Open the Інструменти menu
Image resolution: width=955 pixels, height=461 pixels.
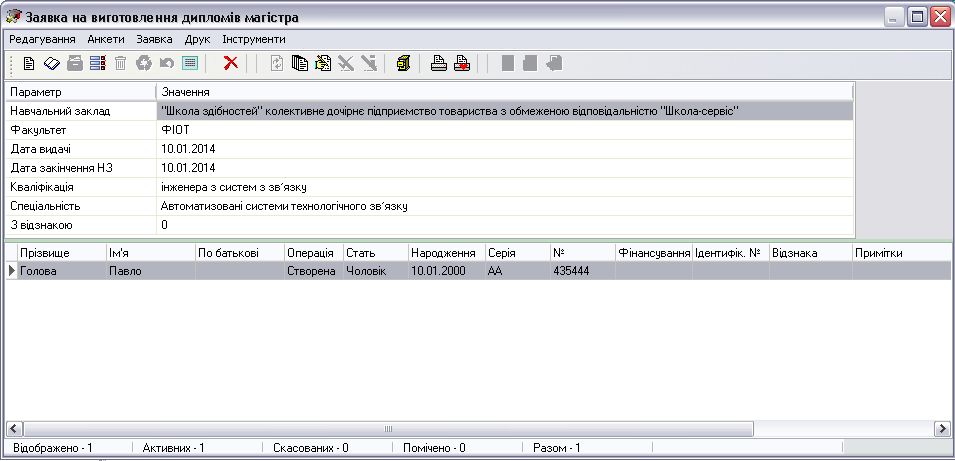pyautogui.click(x=254, y=40)
